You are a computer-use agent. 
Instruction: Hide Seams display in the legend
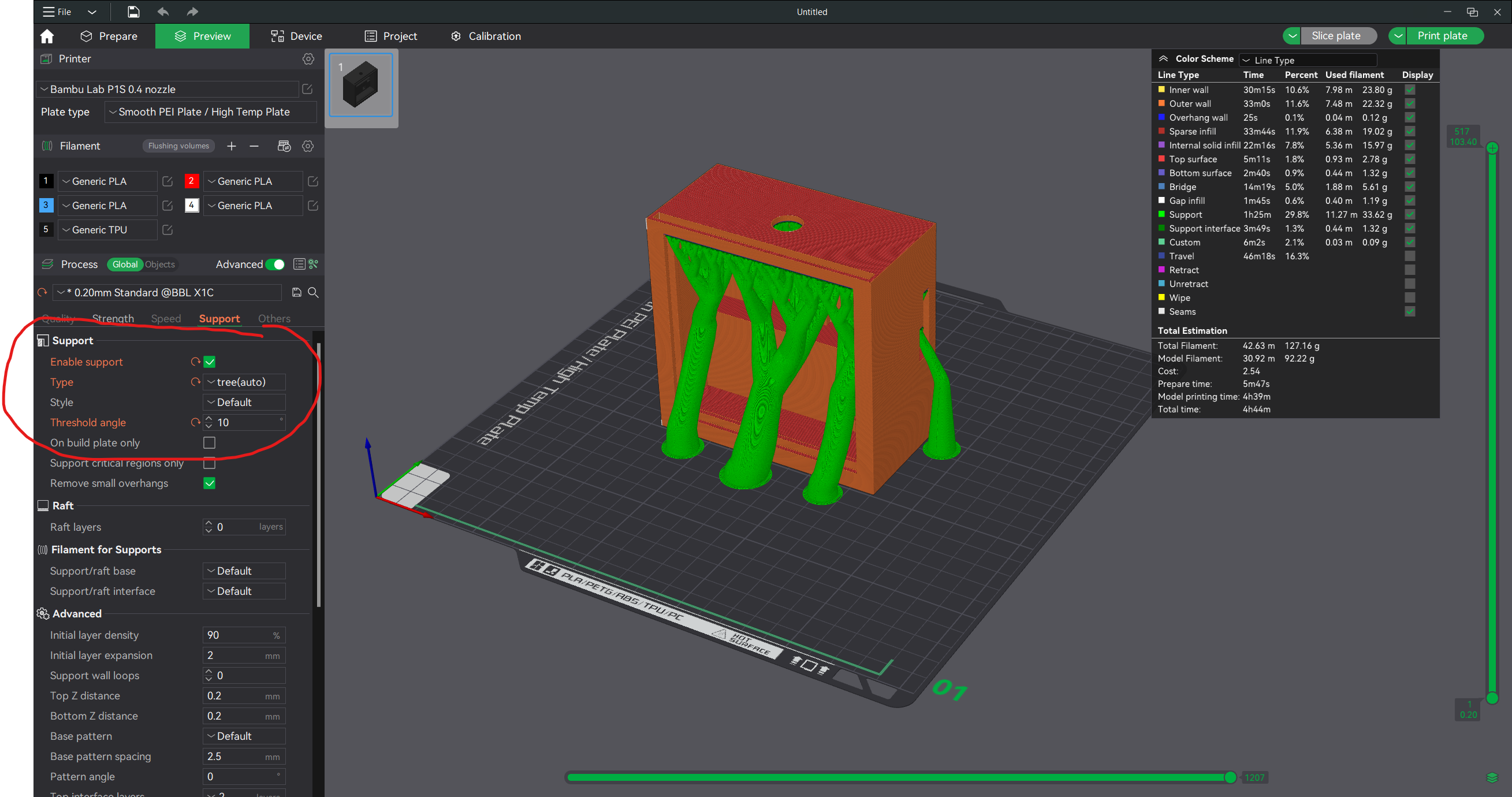(1410, 312)
